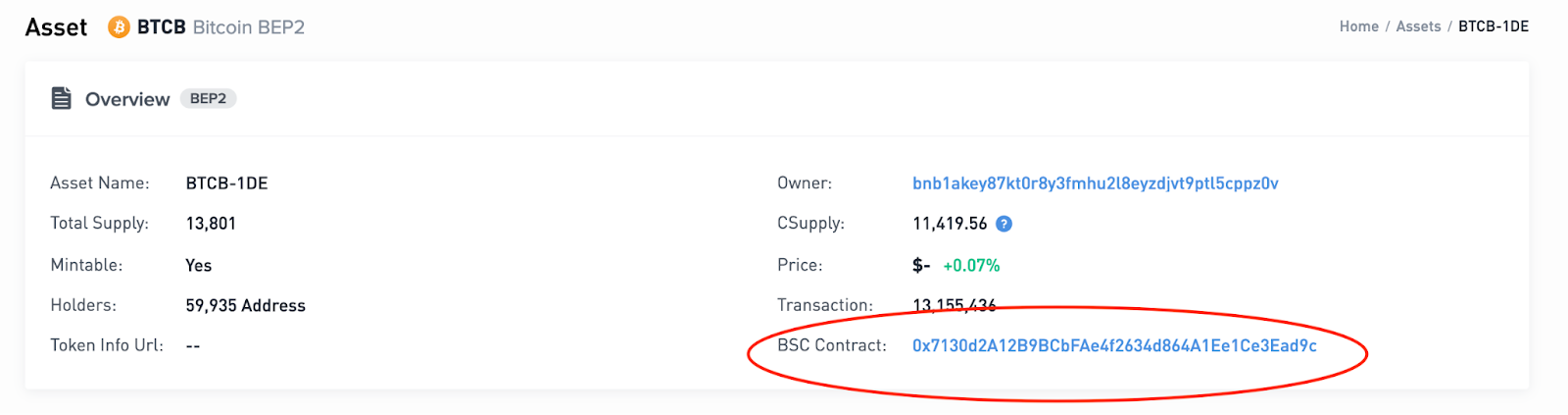The height and width of the screenshot is (415, 1568).
Task: Click the CSupply value 11,419.56
Action: point(950,224)
